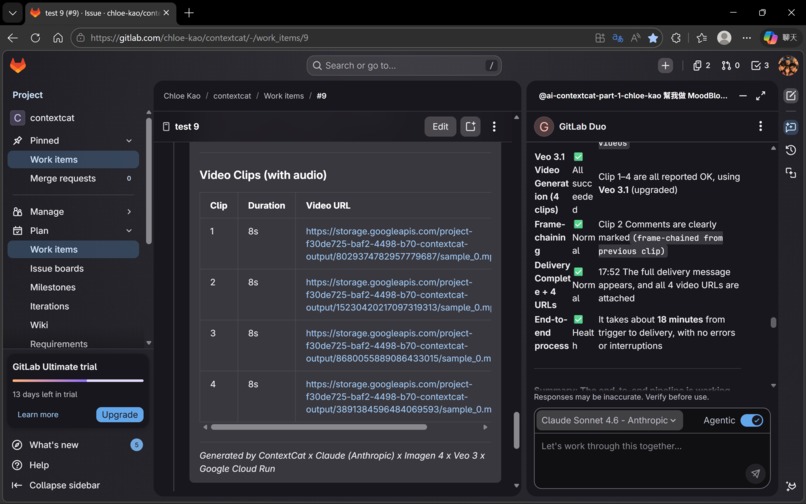Minimize the Duo chat panel
Image resolution: width=806 pixels, height=504 pixels.
tap(743, 96)
